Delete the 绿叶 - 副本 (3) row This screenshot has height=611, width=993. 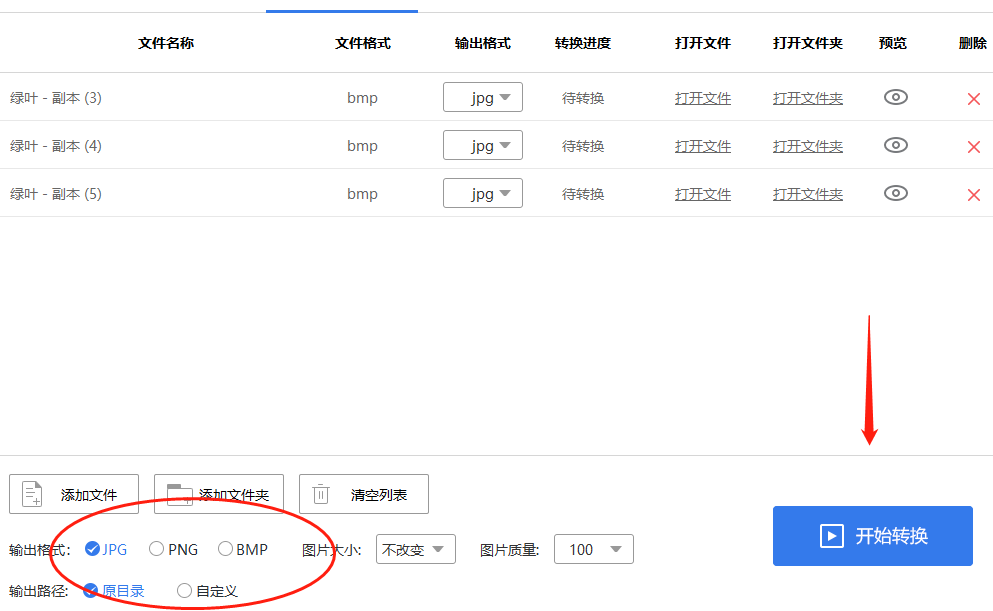(x=974, y=99)
